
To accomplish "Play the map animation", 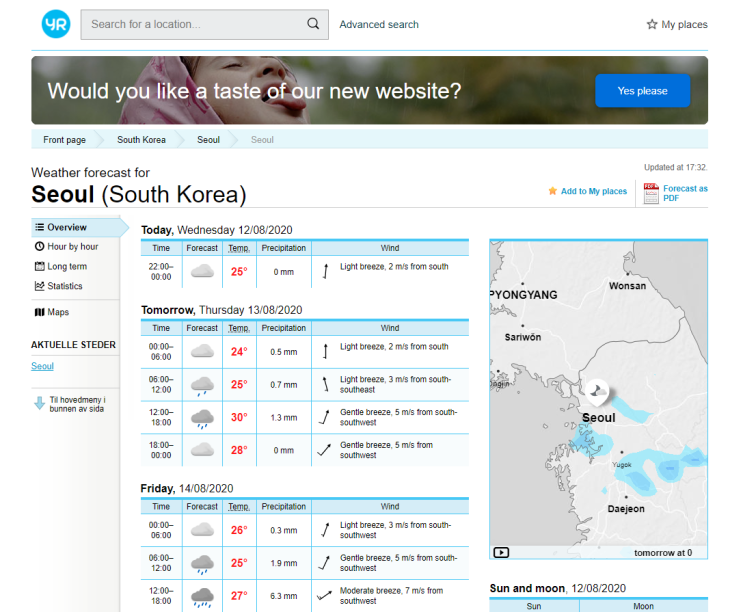I will (x=501, y=552).
